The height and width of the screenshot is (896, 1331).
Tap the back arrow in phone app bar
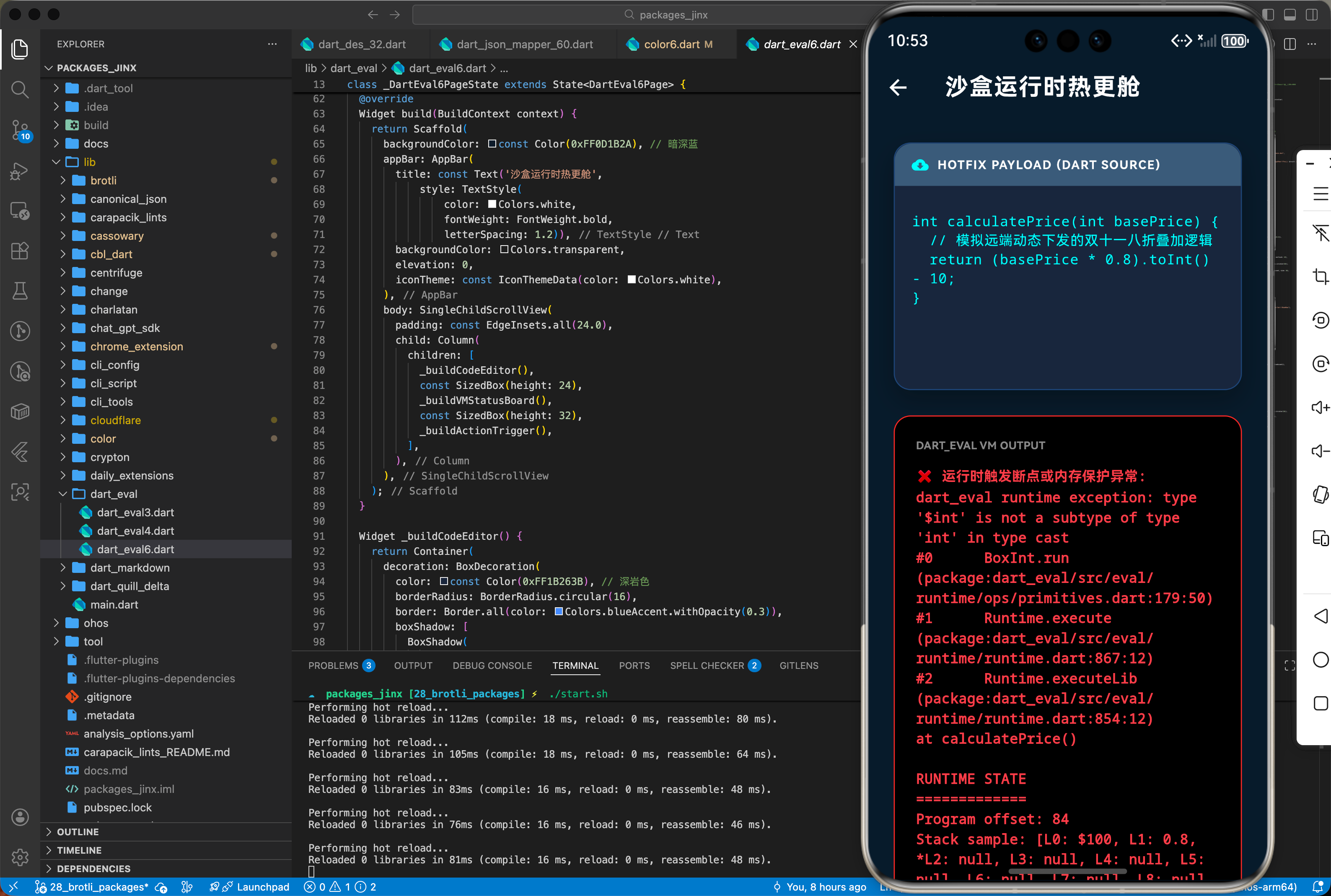pos(898,88)
